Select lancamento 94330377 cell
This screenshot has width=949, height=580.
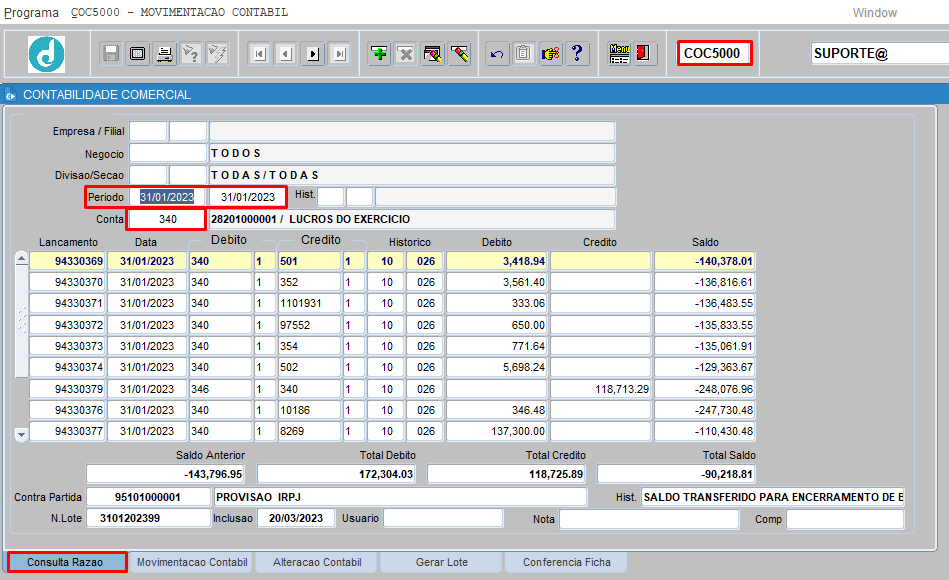(x=67, y=431)
